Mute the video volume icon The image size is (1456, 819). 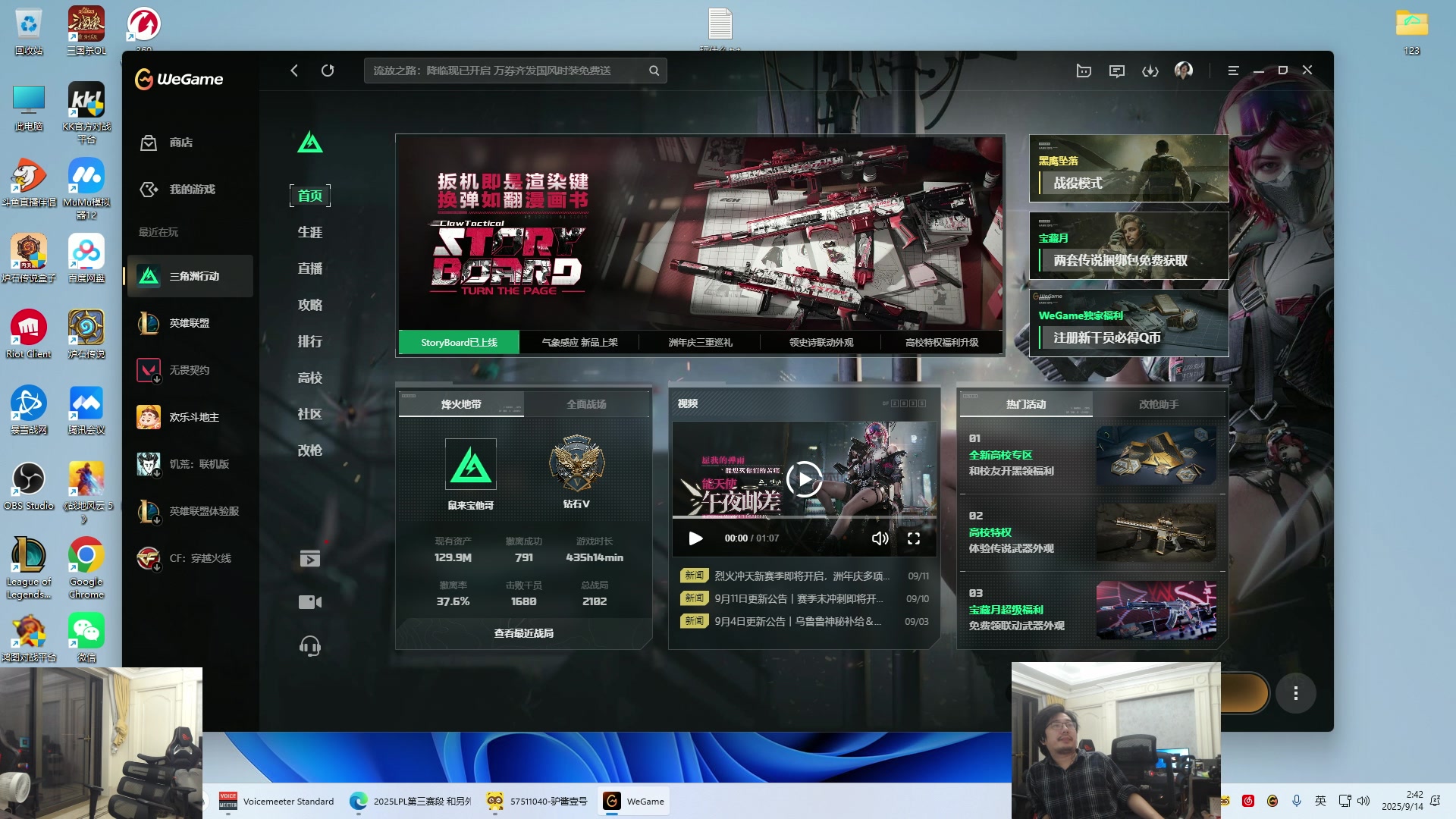click(880, 538)
